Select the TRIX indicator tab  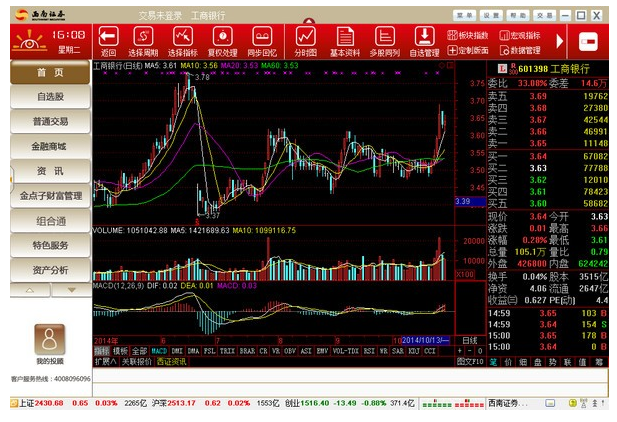pyautogui.click(x=227, y=351)
